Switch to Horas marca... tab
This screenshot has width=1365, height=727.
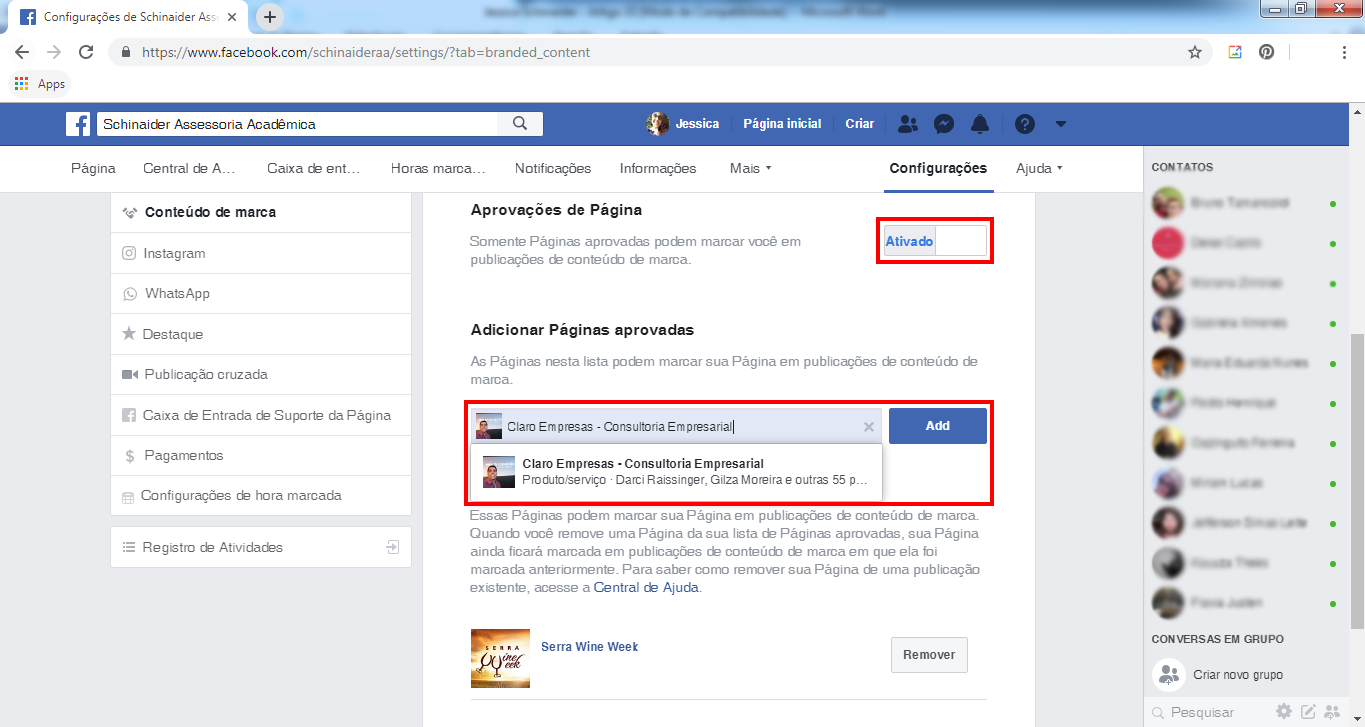pyautogui.click(x=438, y=168)
